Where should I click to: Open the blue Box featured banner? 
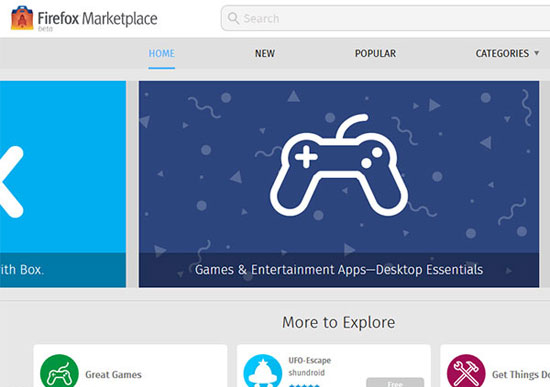pos(63,184)
